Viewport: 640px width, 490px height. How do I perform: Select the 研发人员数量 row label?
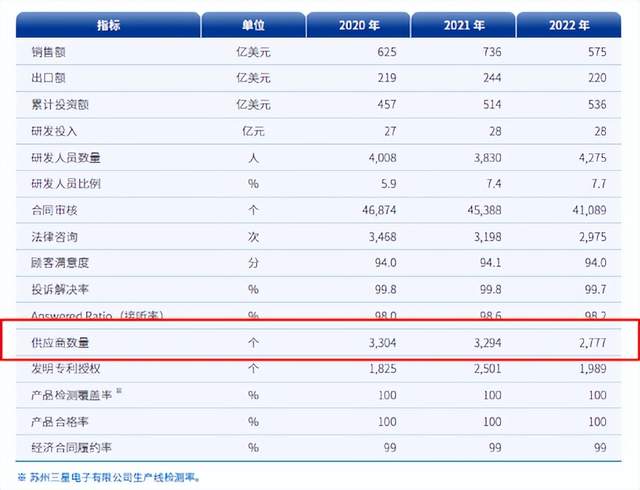(x=66, y=158)
